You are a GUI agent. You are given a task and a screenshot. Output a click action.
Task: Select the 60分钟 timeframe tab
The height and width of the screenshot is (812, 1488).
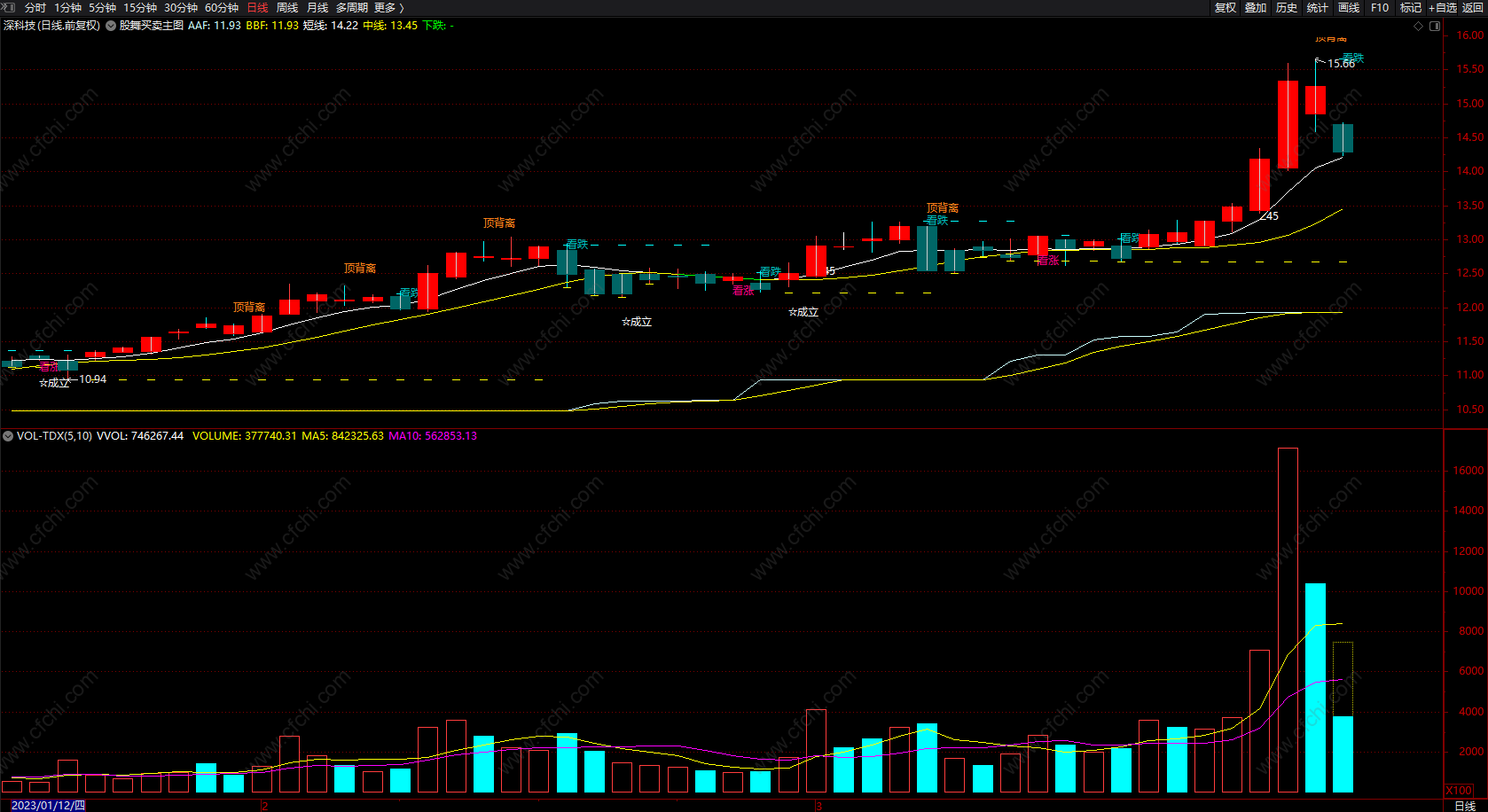pos(222,8)
